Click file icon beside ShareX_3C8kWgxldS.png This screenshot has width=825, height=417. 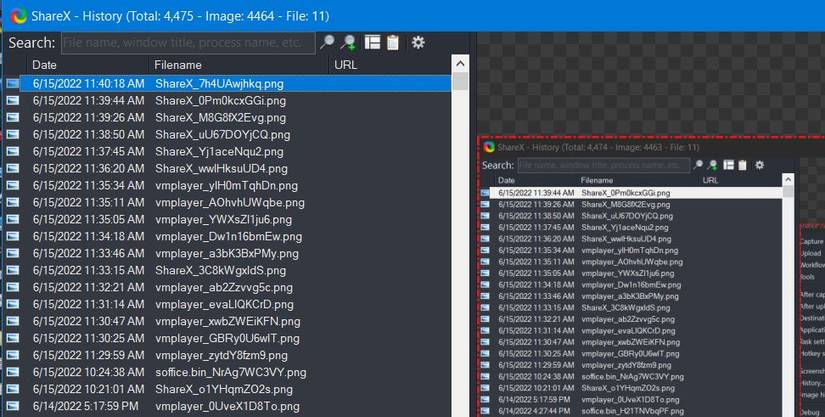click(13, 270)
